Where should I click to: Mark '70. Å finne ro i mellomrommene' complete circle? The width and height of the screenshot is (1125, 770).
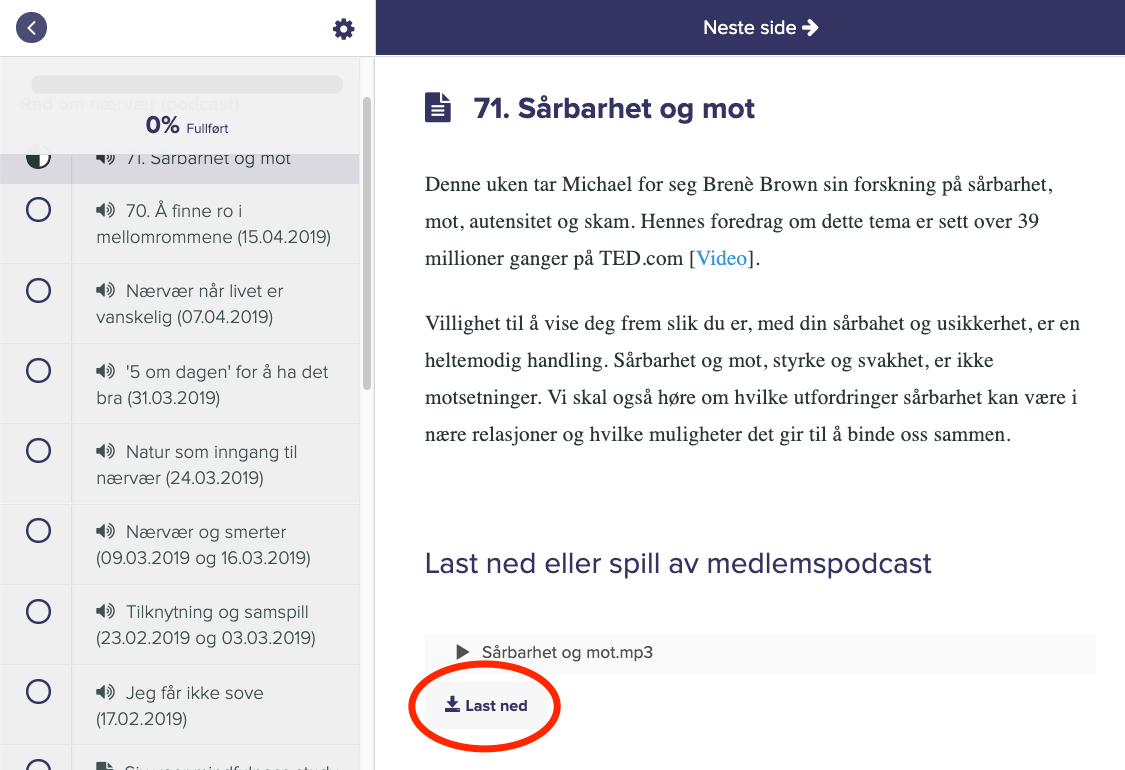click(x=38, y=210)
